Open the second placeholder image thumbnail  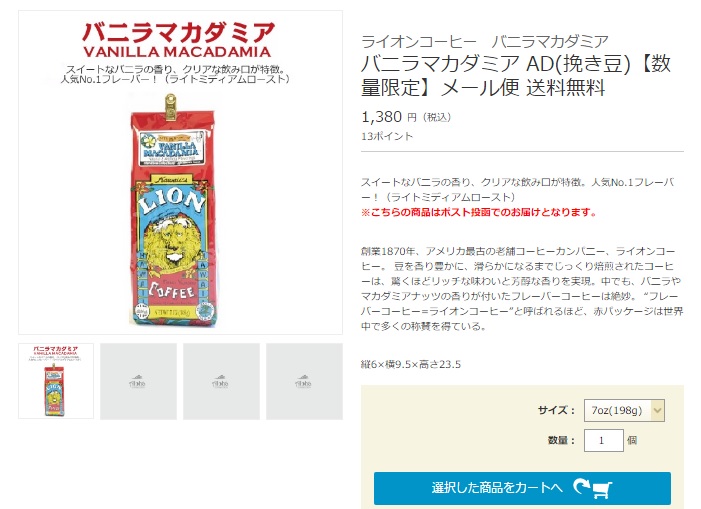click(138, 381)
